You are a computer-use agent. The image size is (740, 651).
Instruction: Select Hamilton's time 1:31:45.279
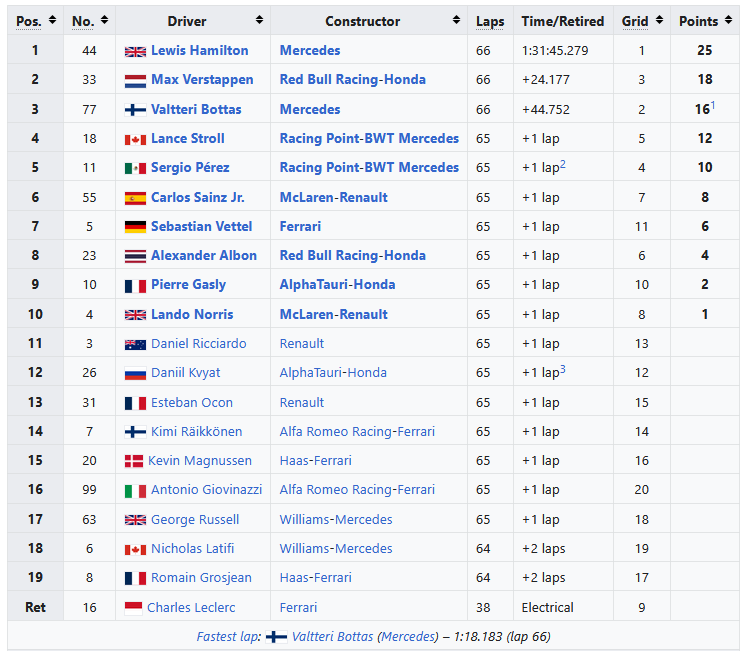click(x=555, y=51)
